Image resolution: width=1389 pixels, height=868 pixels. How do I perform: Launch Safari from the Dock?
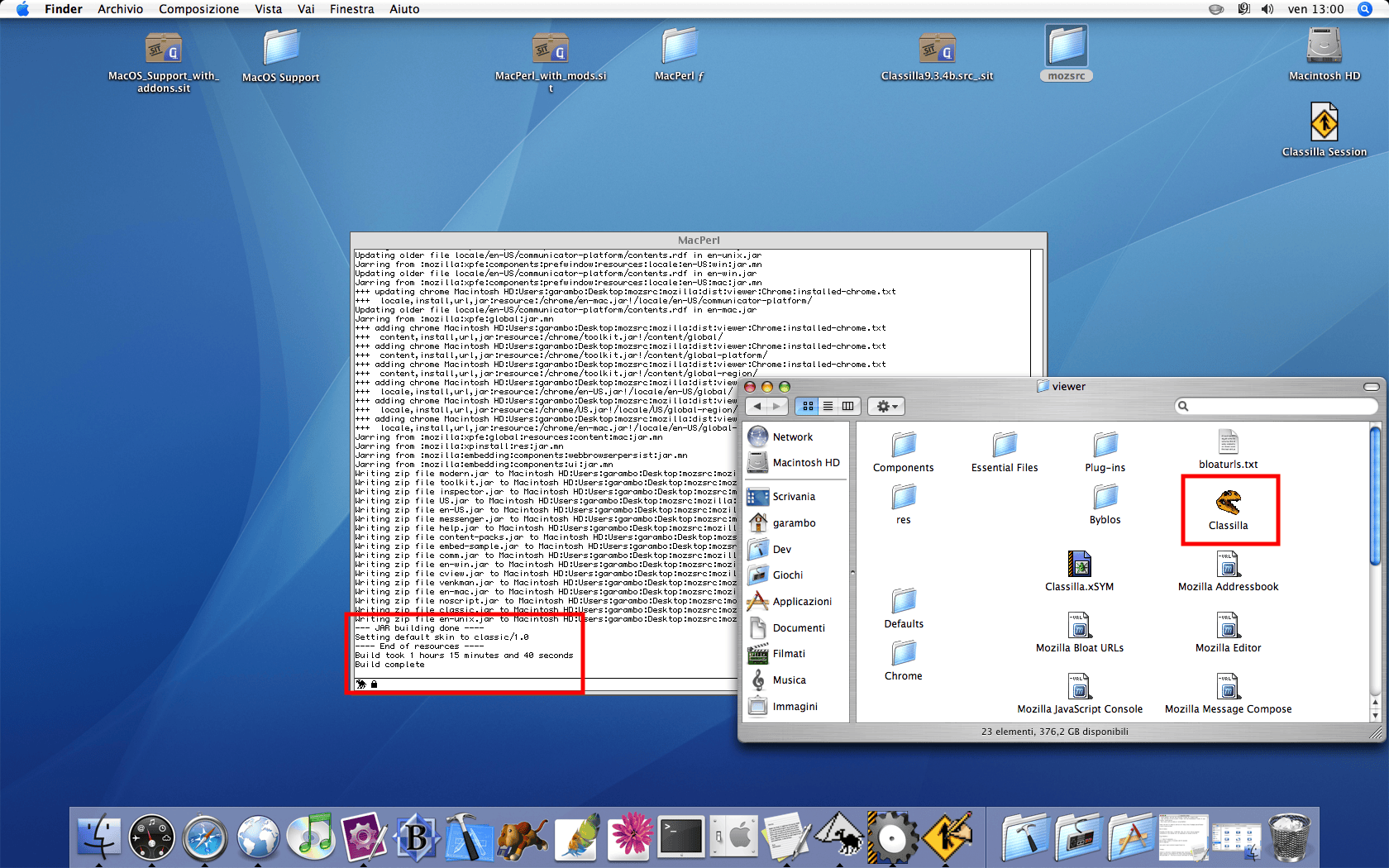[205, 837]
